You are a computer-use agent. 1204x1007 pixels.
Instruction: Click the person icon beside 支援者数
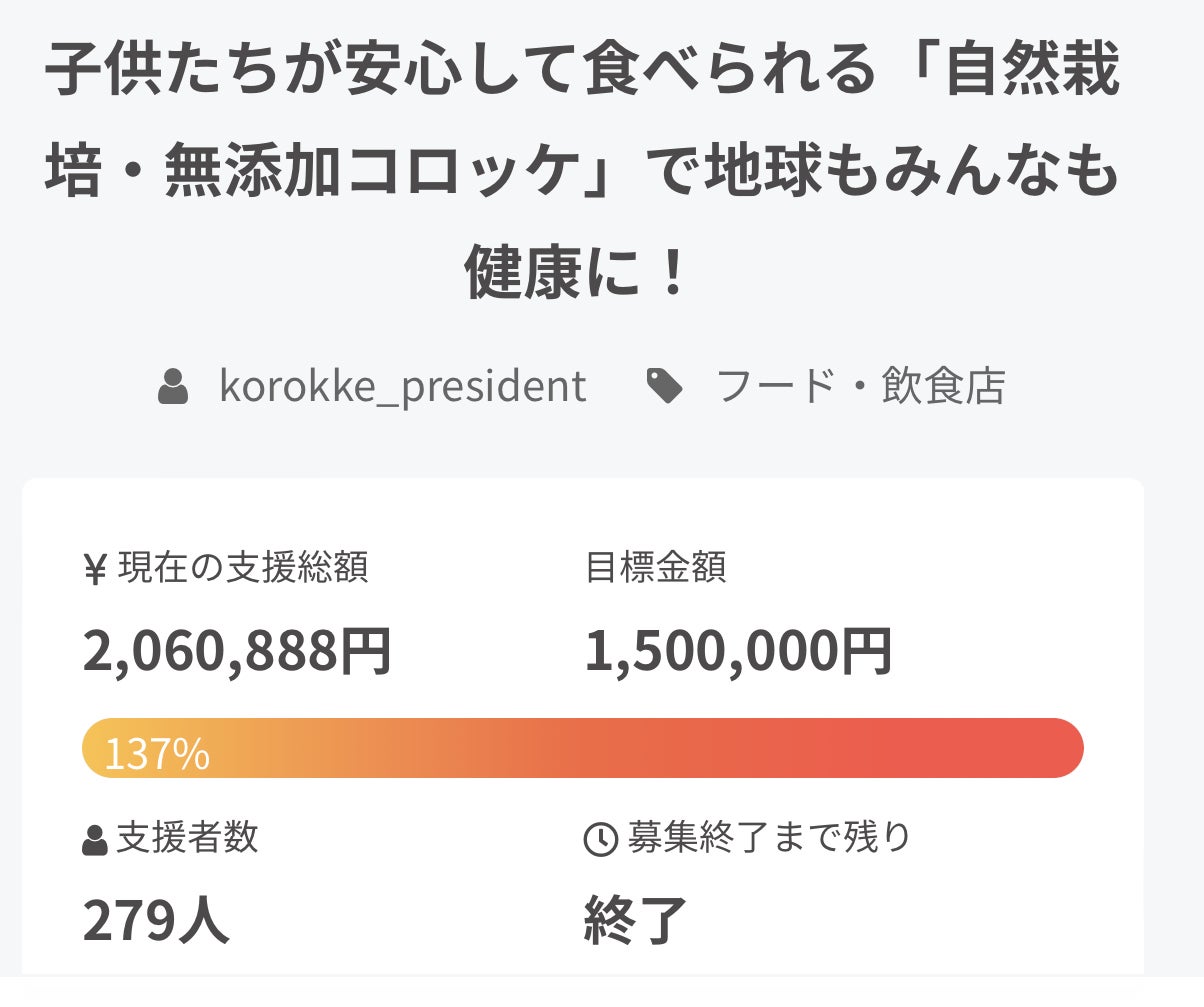pos(95,840)
